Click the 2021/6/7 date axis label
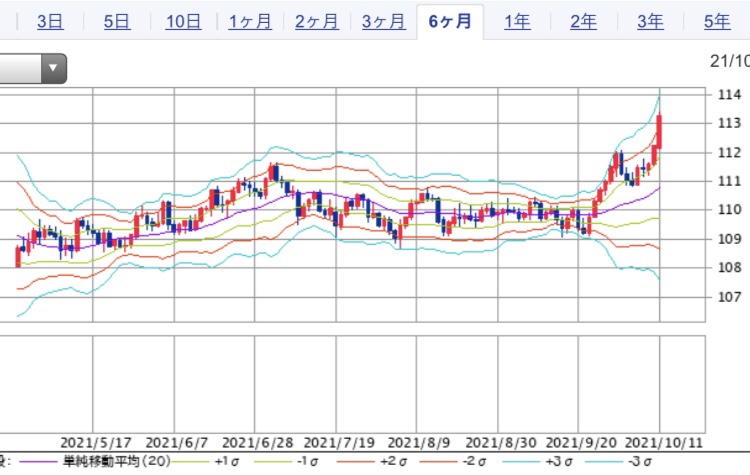Viewport: 750px width, 475px height. click(x=176, y=442)
